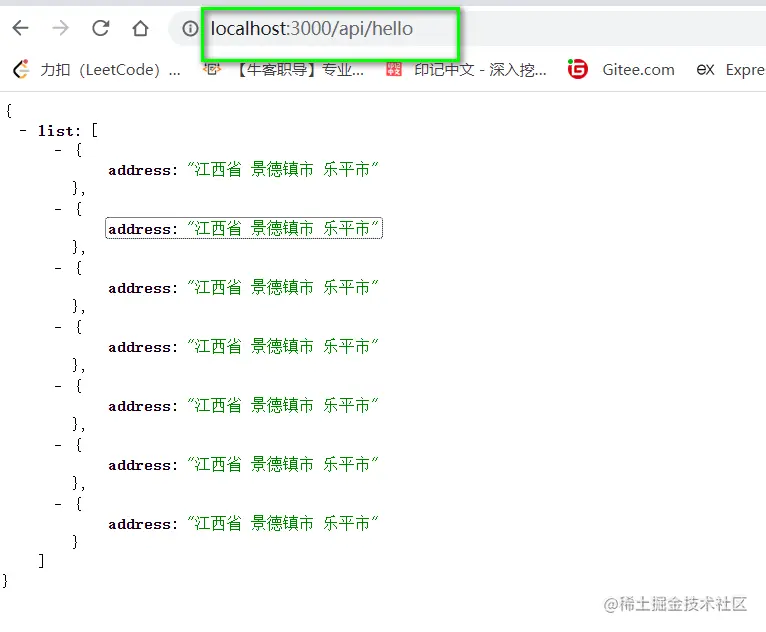This screenshot has height=632, width=766.
Task: Collapse the sixth list object
Action: (x=58, y=445)
